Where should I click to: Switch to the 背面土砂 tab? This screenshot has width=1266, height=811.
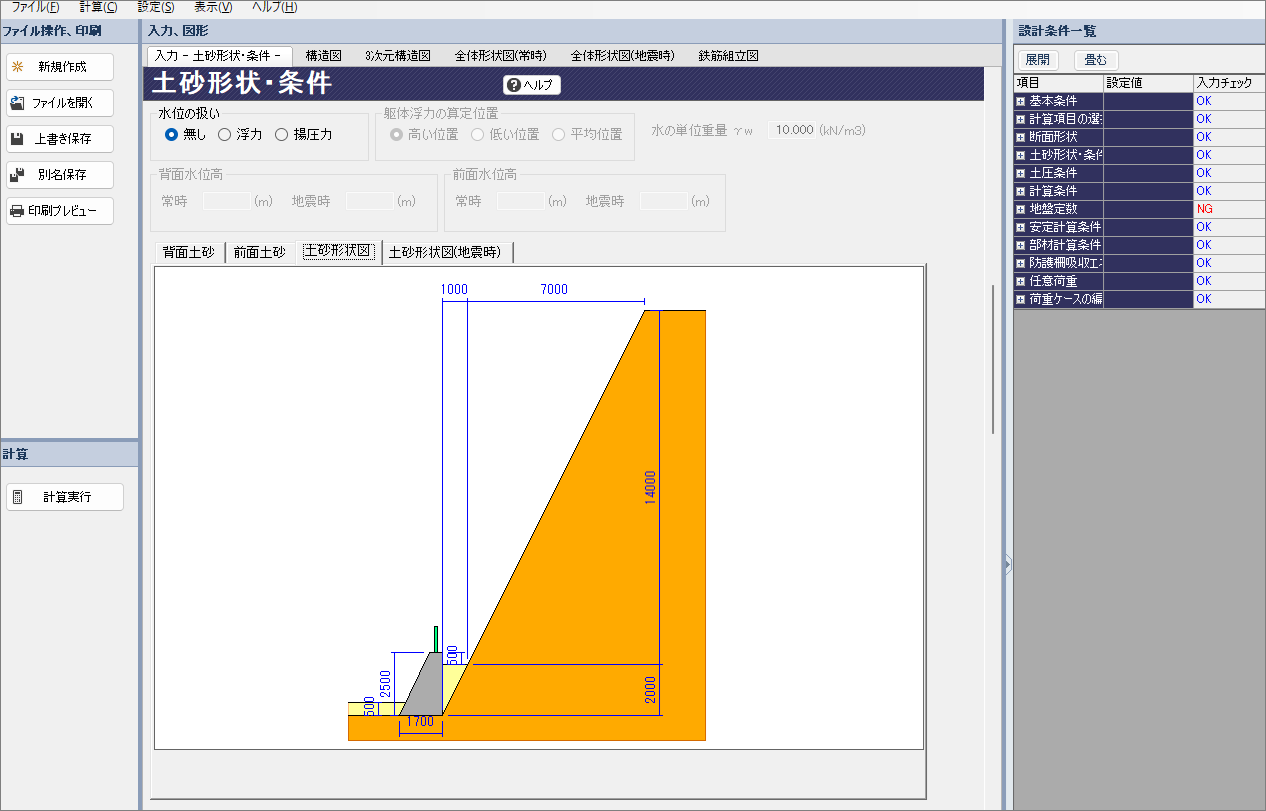(x=188, y=252)
